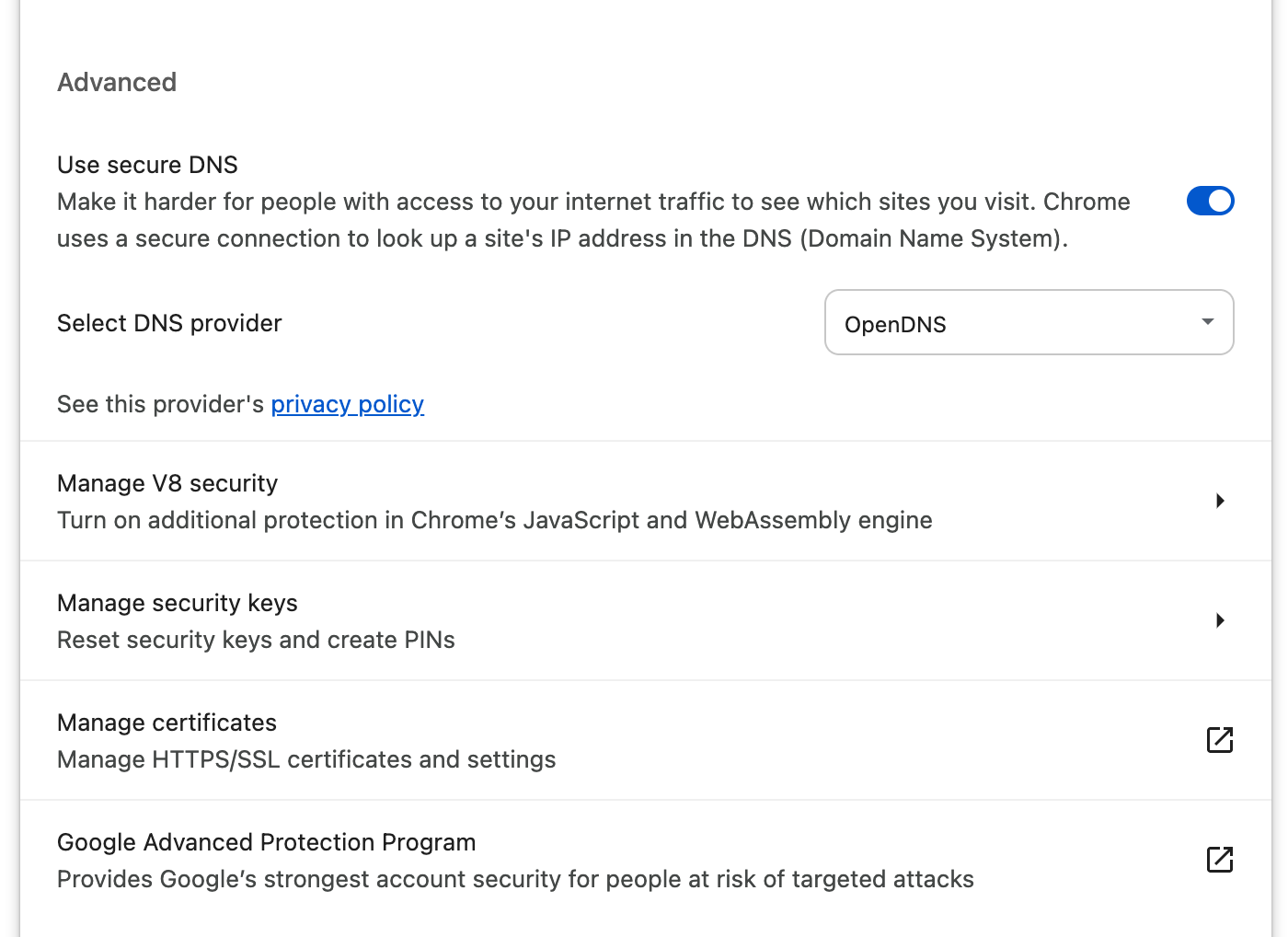Click the Advanced Protection Program external-link icon
Viewport: 1288px width, 937px height.
[1219, 860]
